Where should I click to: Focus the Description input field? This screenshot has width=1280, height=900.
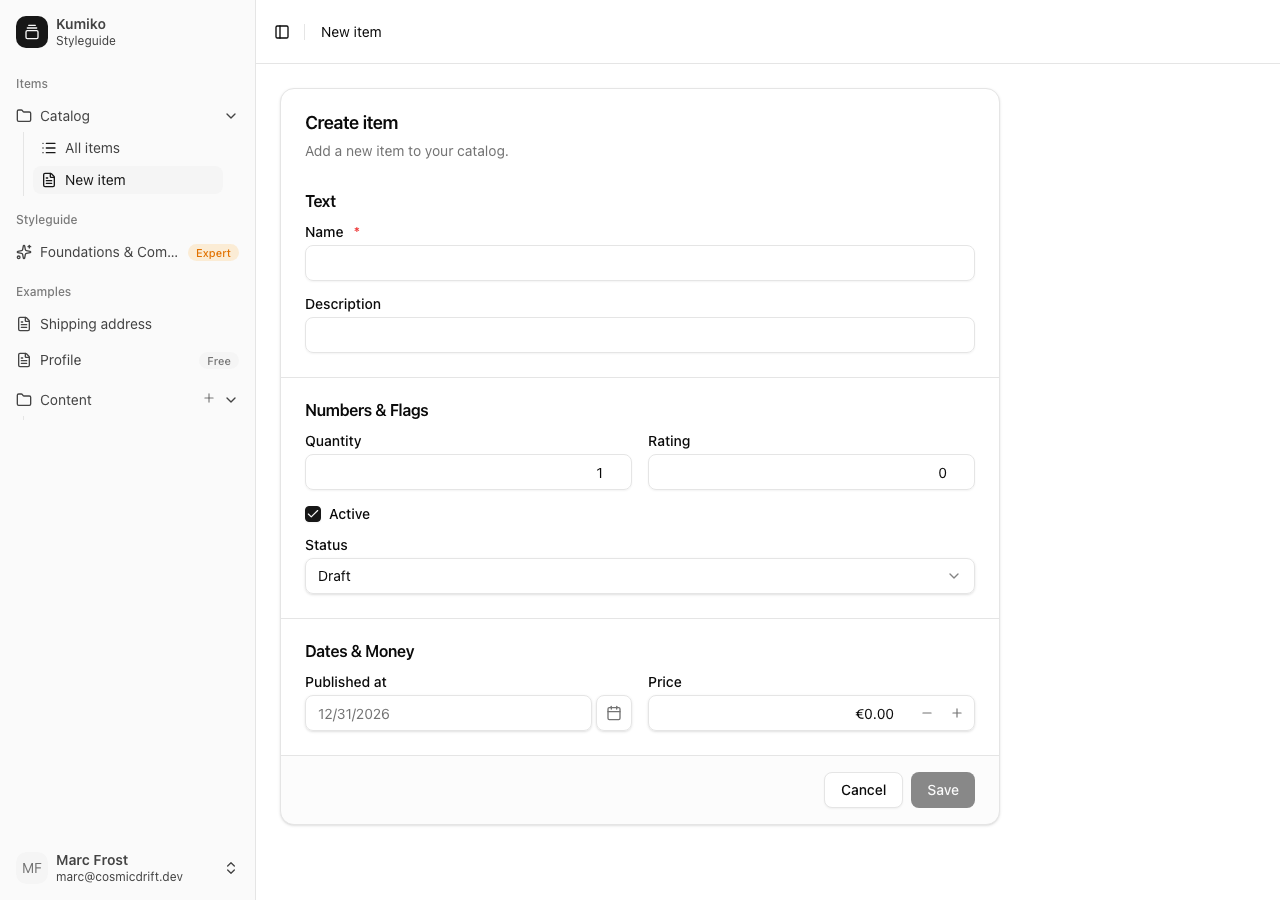(x=640, y=335)
